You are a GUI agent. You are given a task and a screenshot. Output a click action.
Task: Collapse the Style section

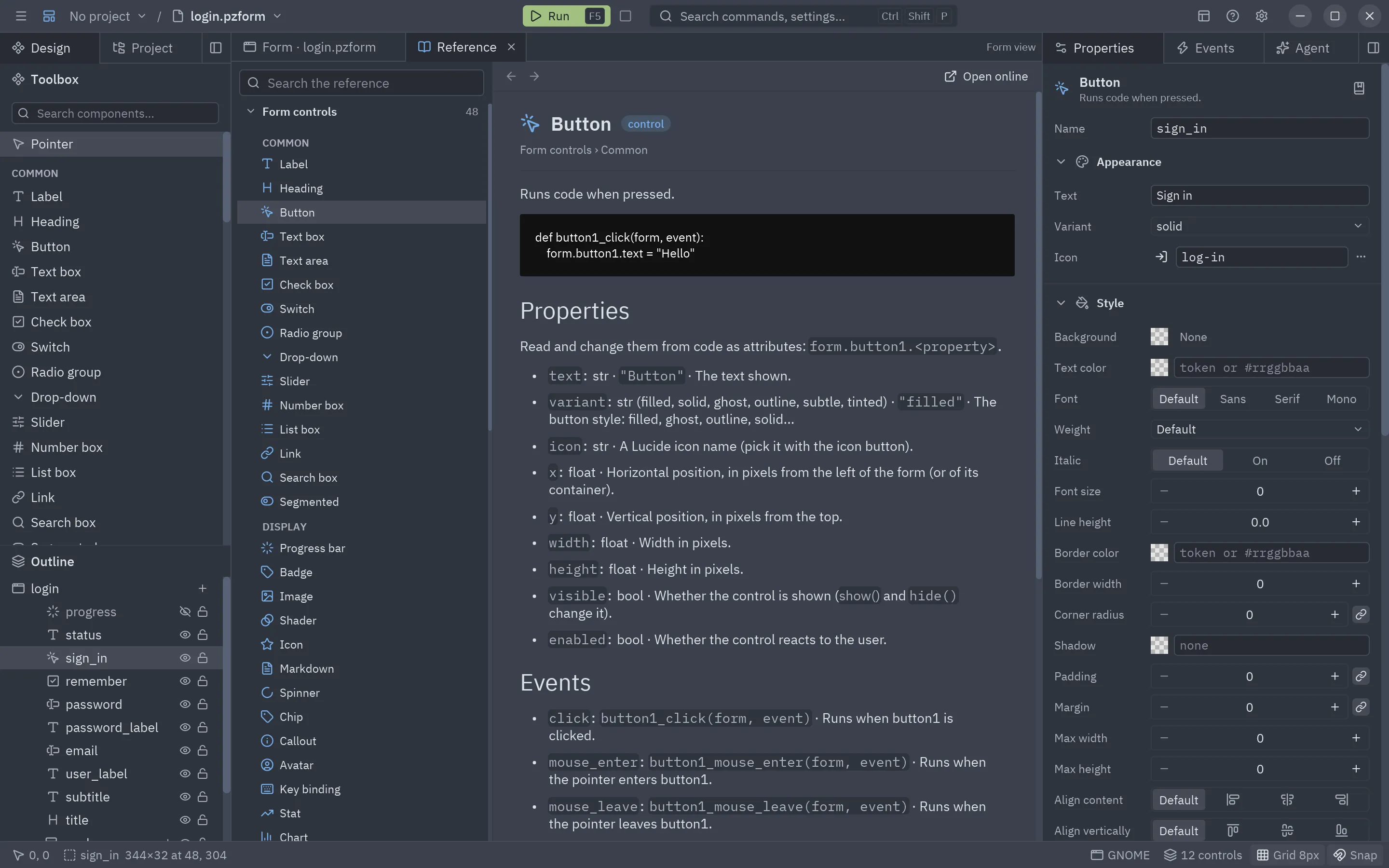(1061, 303)
